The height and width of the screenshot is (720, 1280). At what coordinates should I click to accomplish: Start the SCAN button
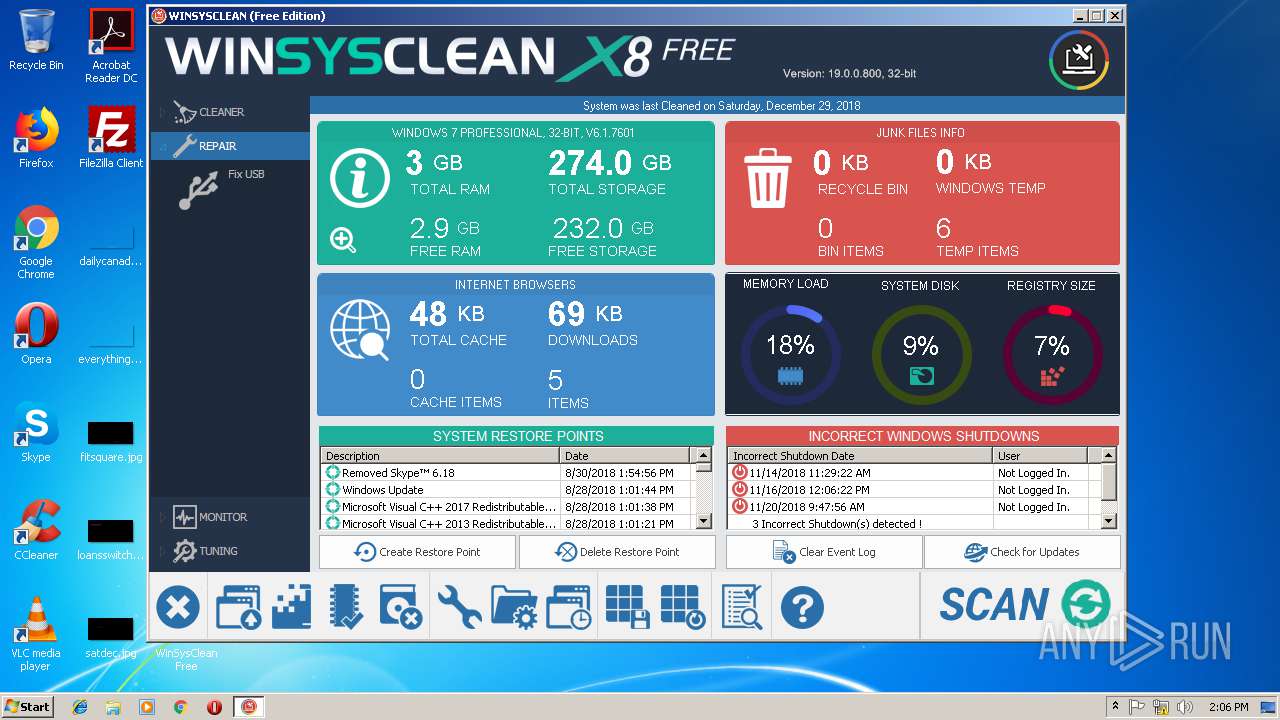1022,604
